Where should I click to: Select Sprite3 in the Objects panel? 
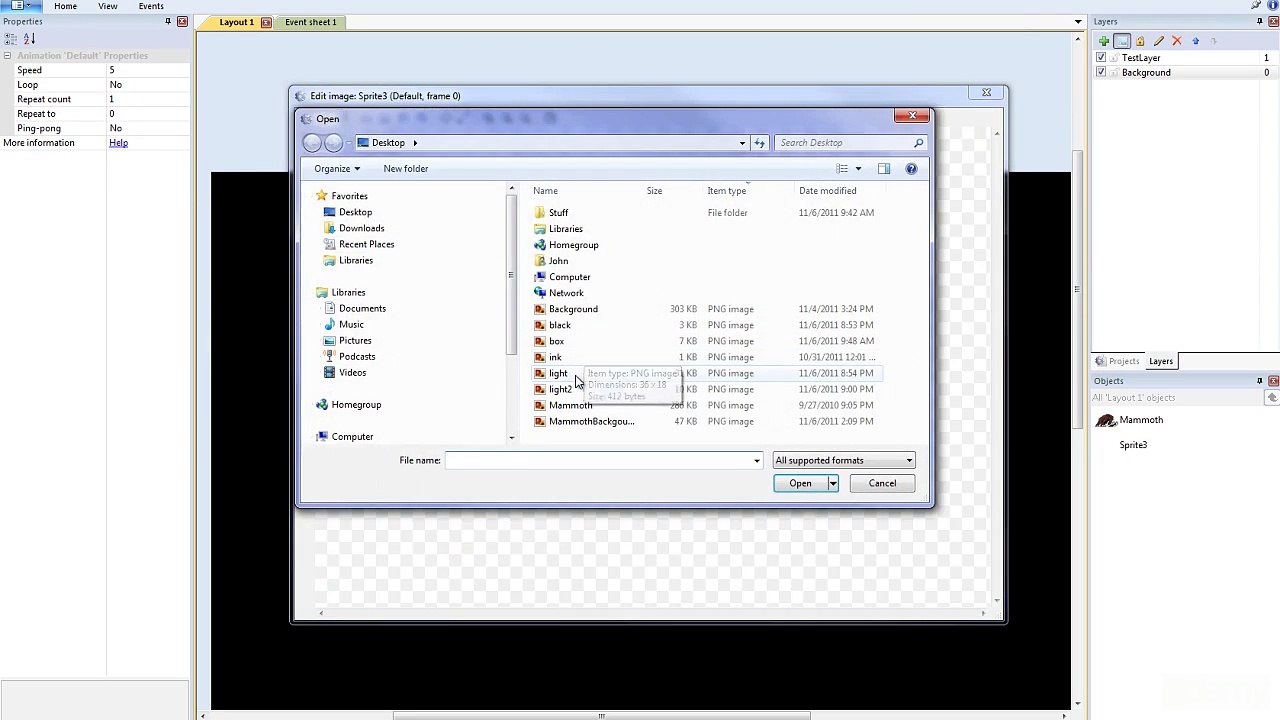click(x=1133, y=445)
